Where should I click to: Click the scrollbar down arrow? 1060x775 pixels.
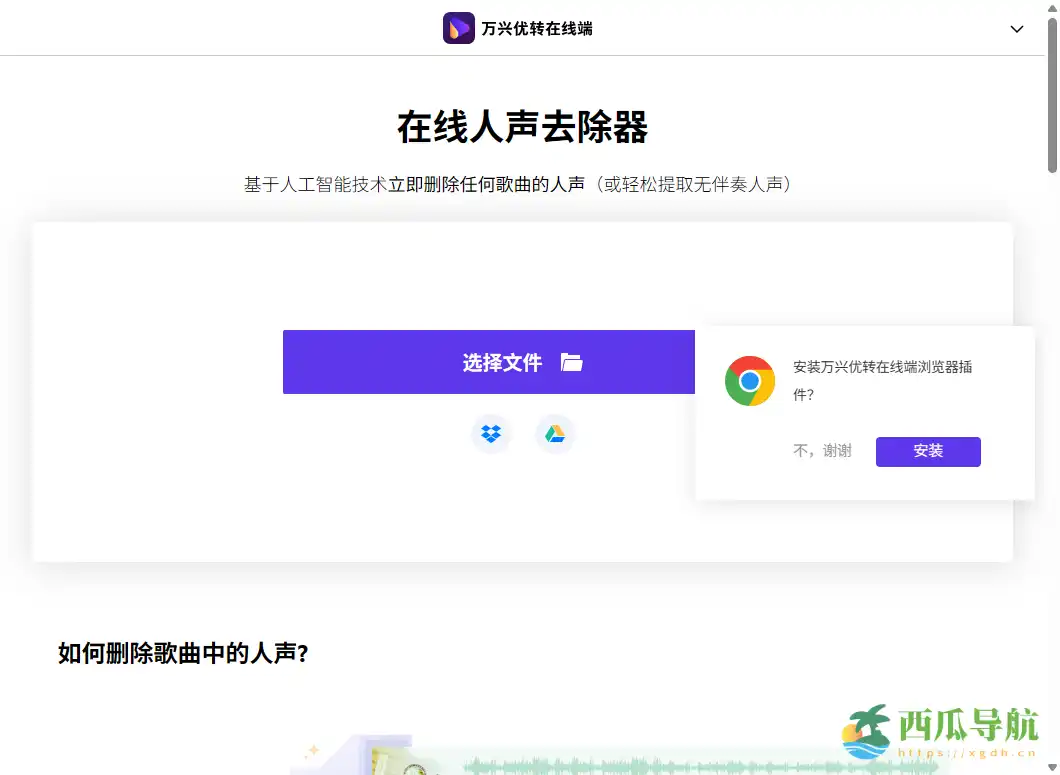coord(1052,768)
